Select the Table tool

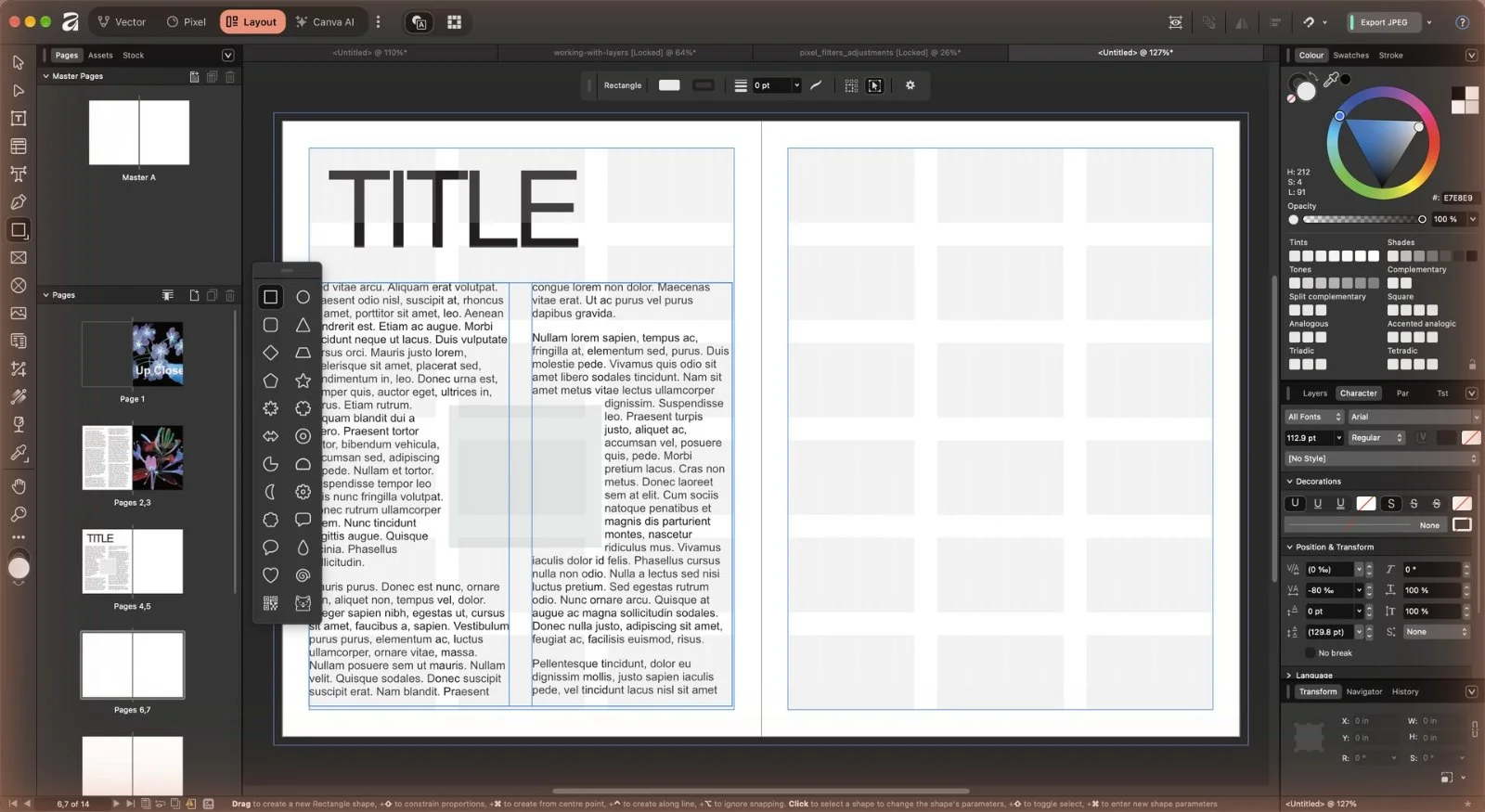point(18,146)
